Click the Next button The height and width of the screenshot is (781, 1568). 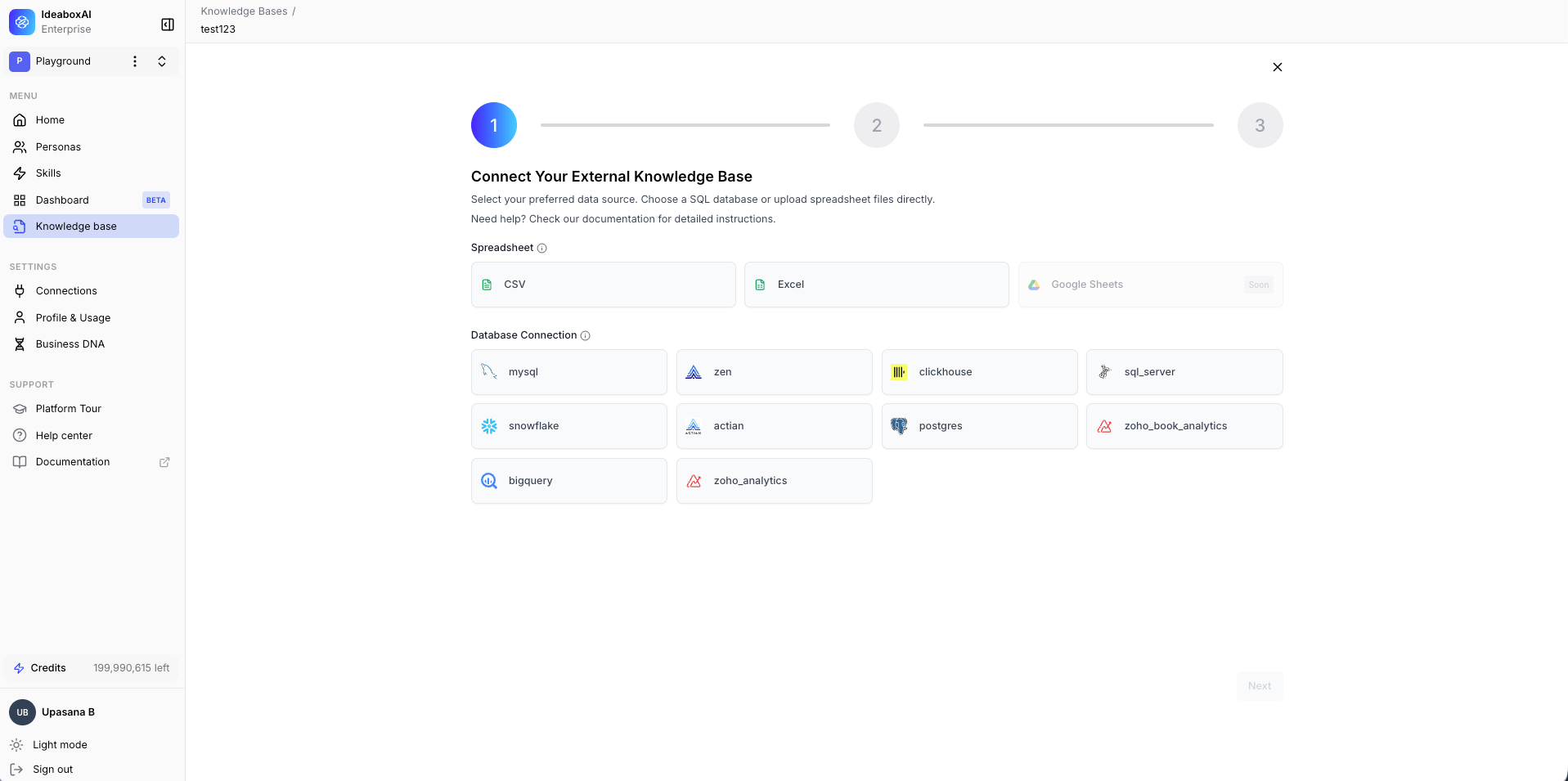click(x=1259, y=686)
